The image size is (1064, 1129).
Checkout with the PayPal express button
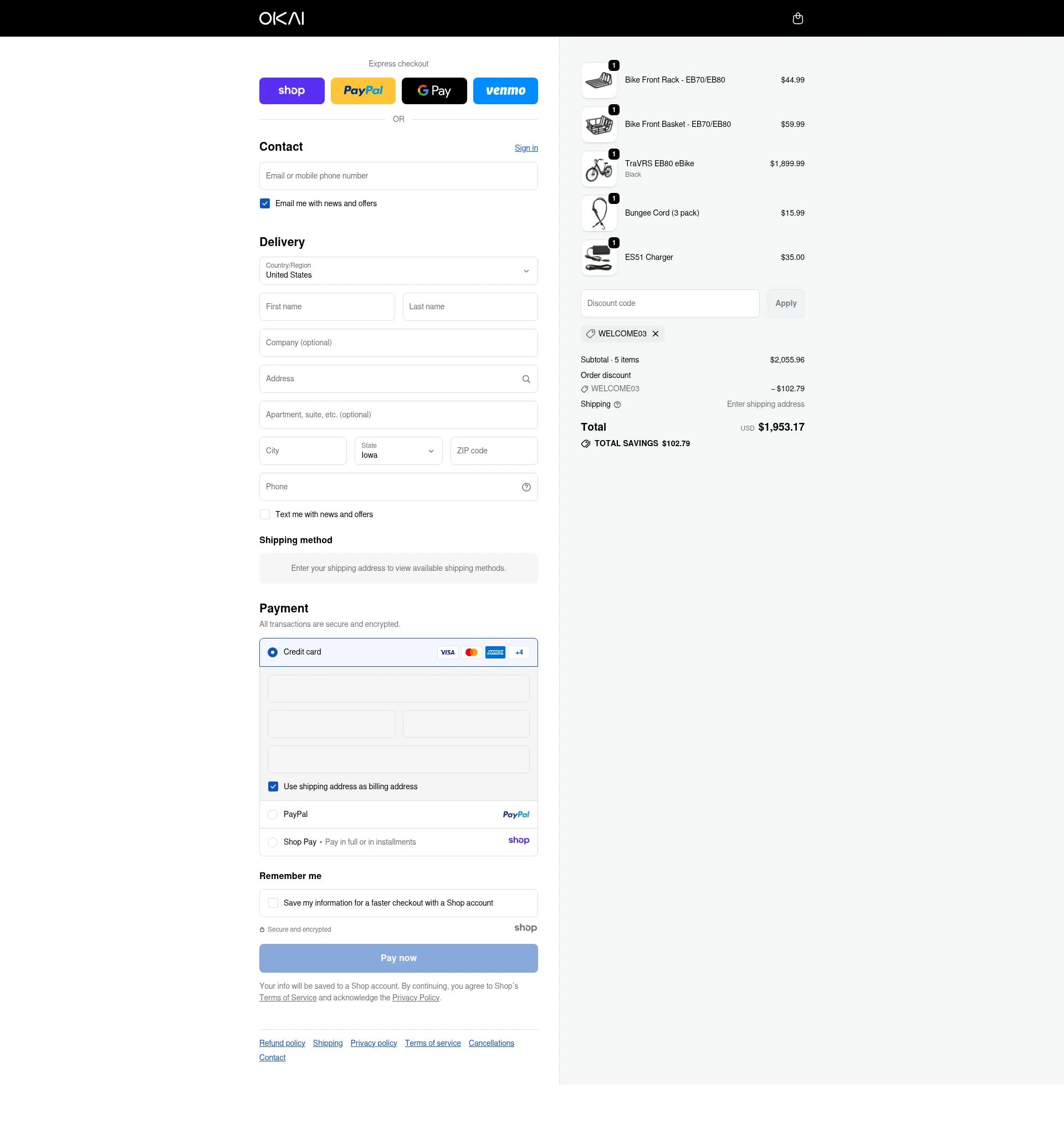[x=363, y=90]
